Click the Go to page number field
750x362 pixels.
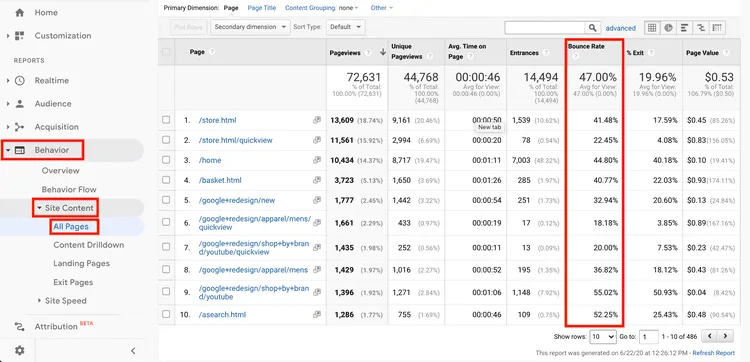tap(649, 337)
